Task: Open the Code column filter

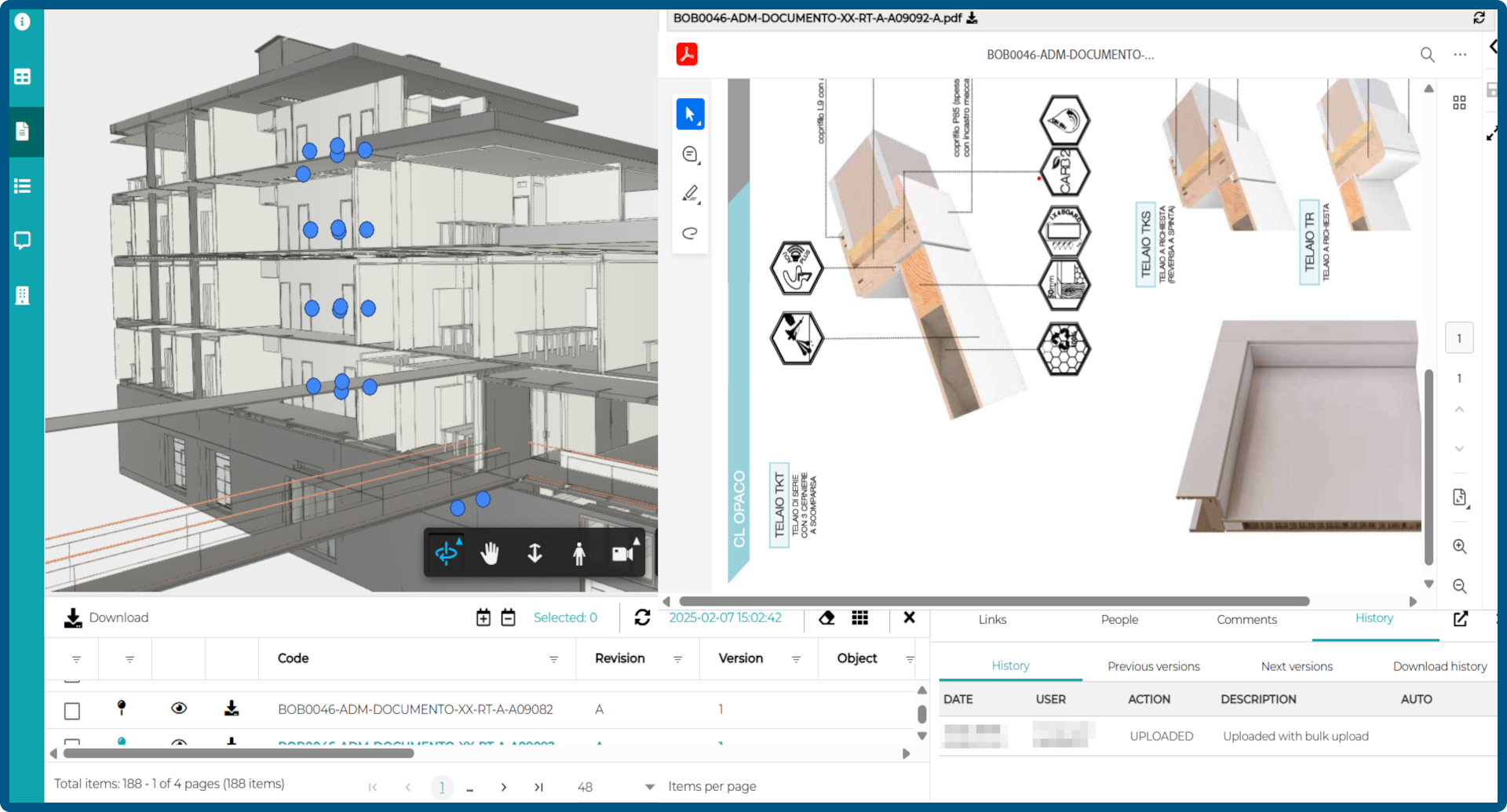Action: click(554, 659)
